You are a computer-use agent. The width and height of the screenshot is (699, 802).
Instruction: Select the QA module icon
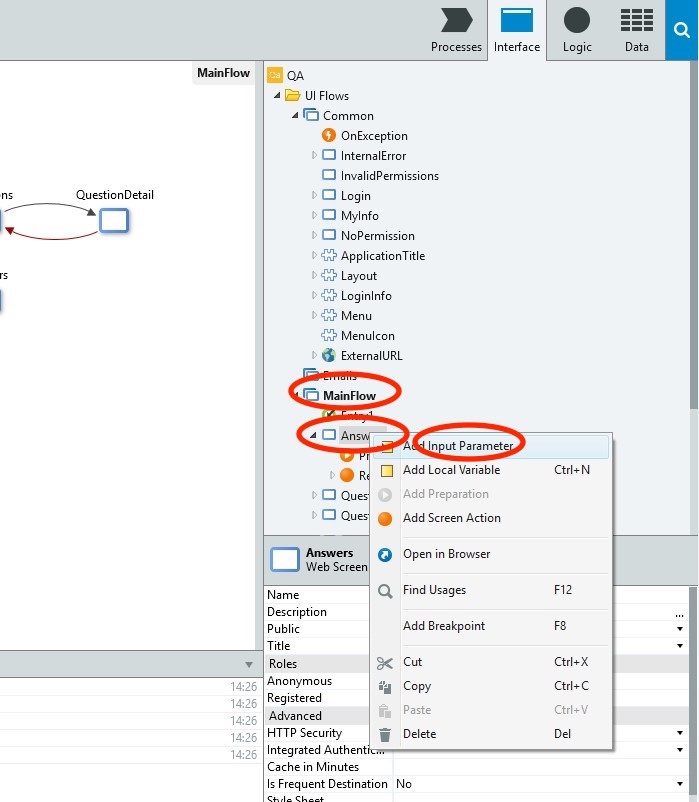[275, 75]
